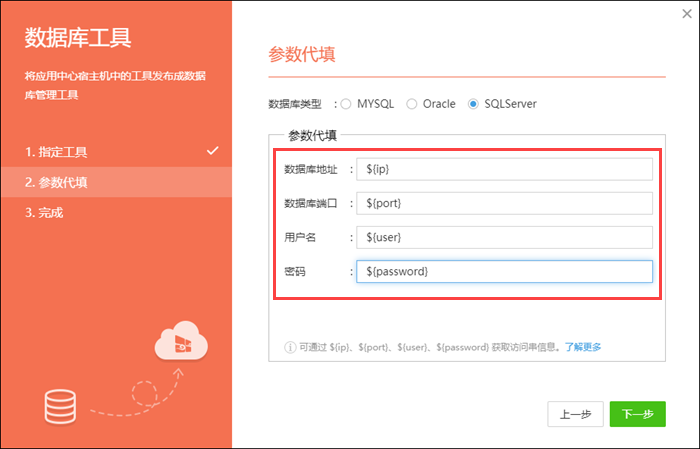Close the database tool dialog

click(x=687, y=14)
